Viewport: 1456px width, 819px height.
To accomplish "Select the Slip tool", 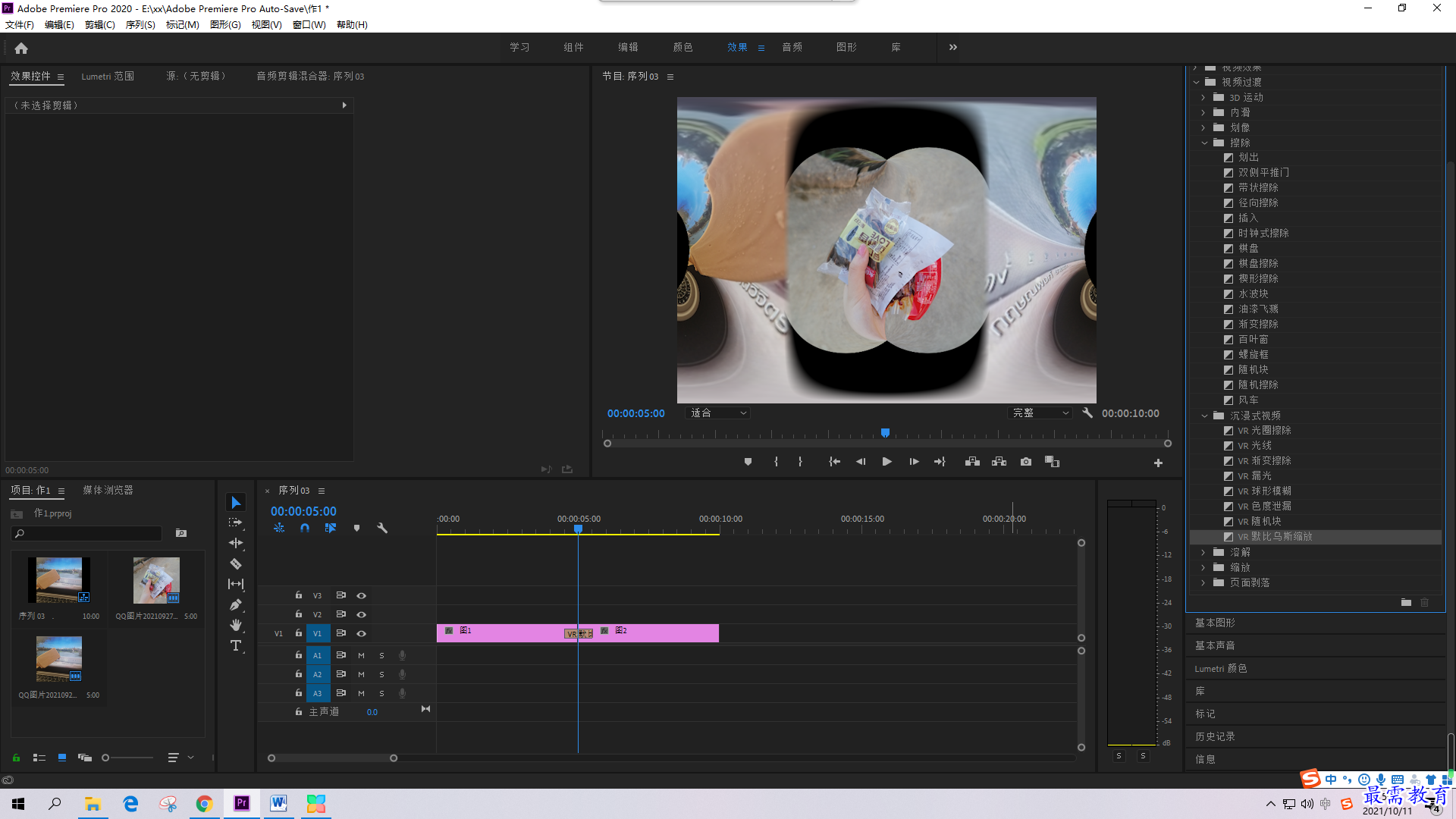I will tap(236, 584).
